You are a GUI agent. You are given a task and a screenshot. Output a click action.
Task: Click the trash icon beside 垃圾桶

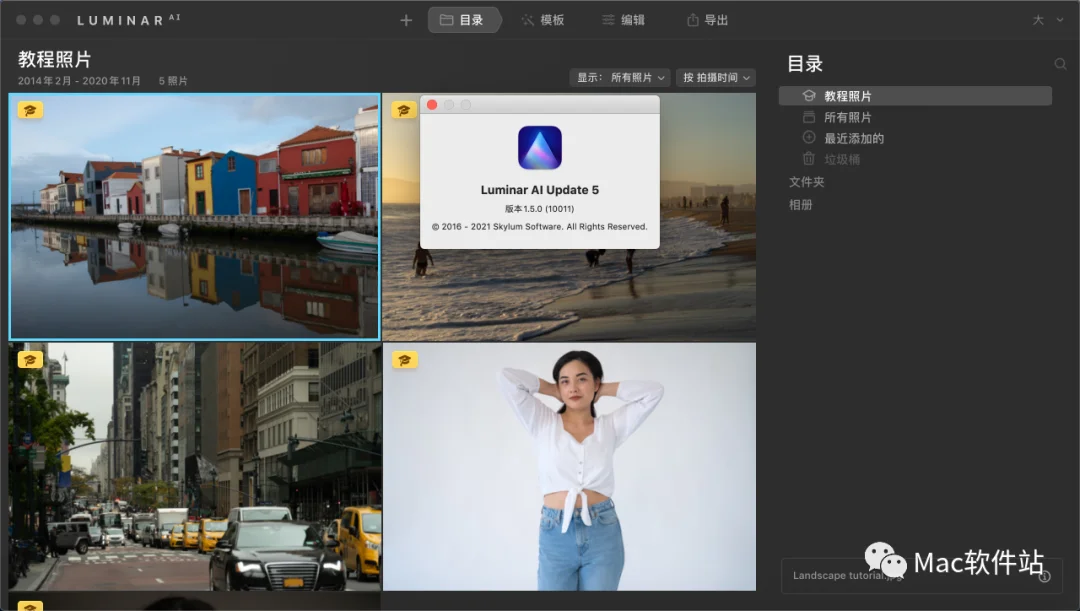pos(809,159)
